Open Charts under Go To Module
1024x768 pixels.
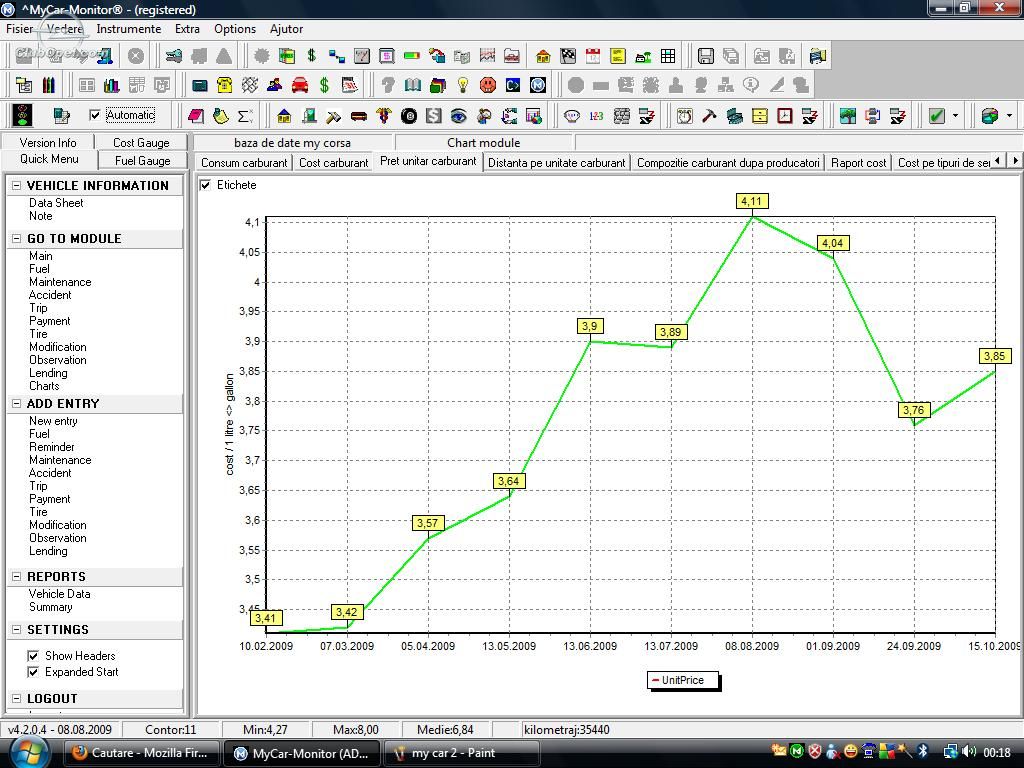click(44, 386)
